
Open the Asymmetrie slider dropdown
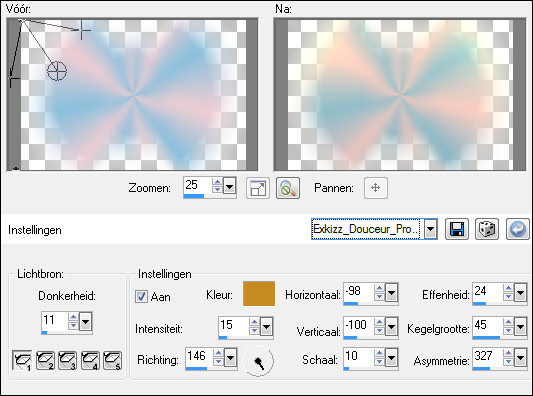(x=520, y=358)
